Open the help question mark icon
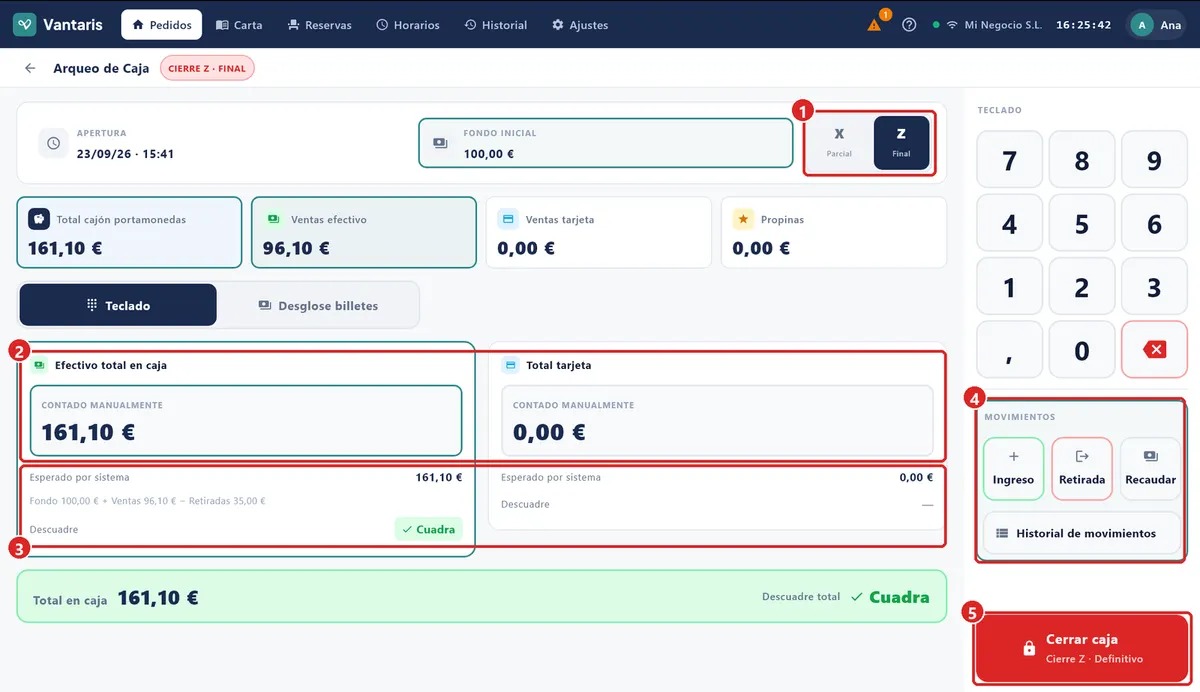 pos(909,25)
